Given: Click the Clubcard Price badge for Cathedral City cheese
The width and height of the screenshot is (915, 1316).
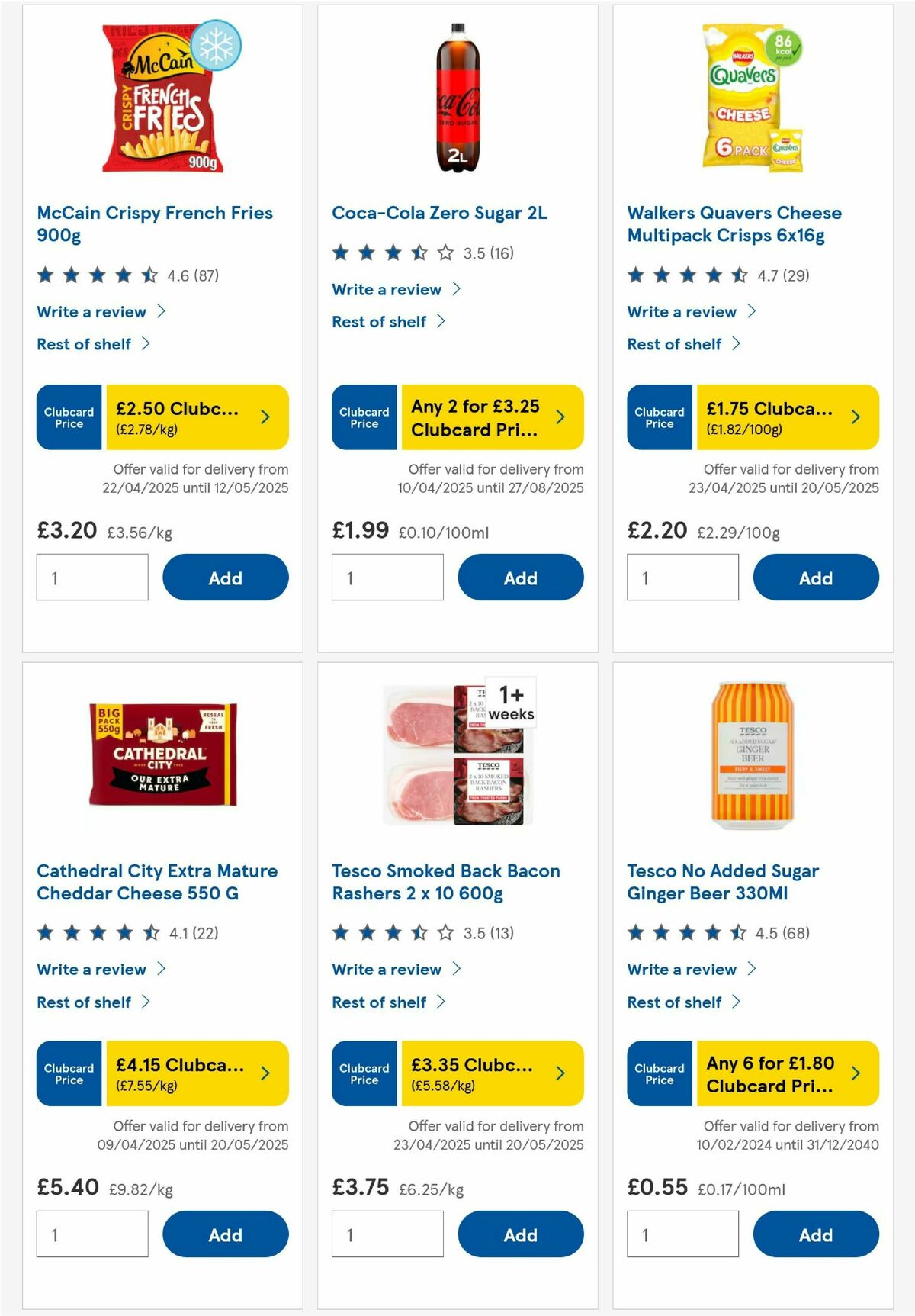Looking at the screenshot, I should [x=68, y=1074].
